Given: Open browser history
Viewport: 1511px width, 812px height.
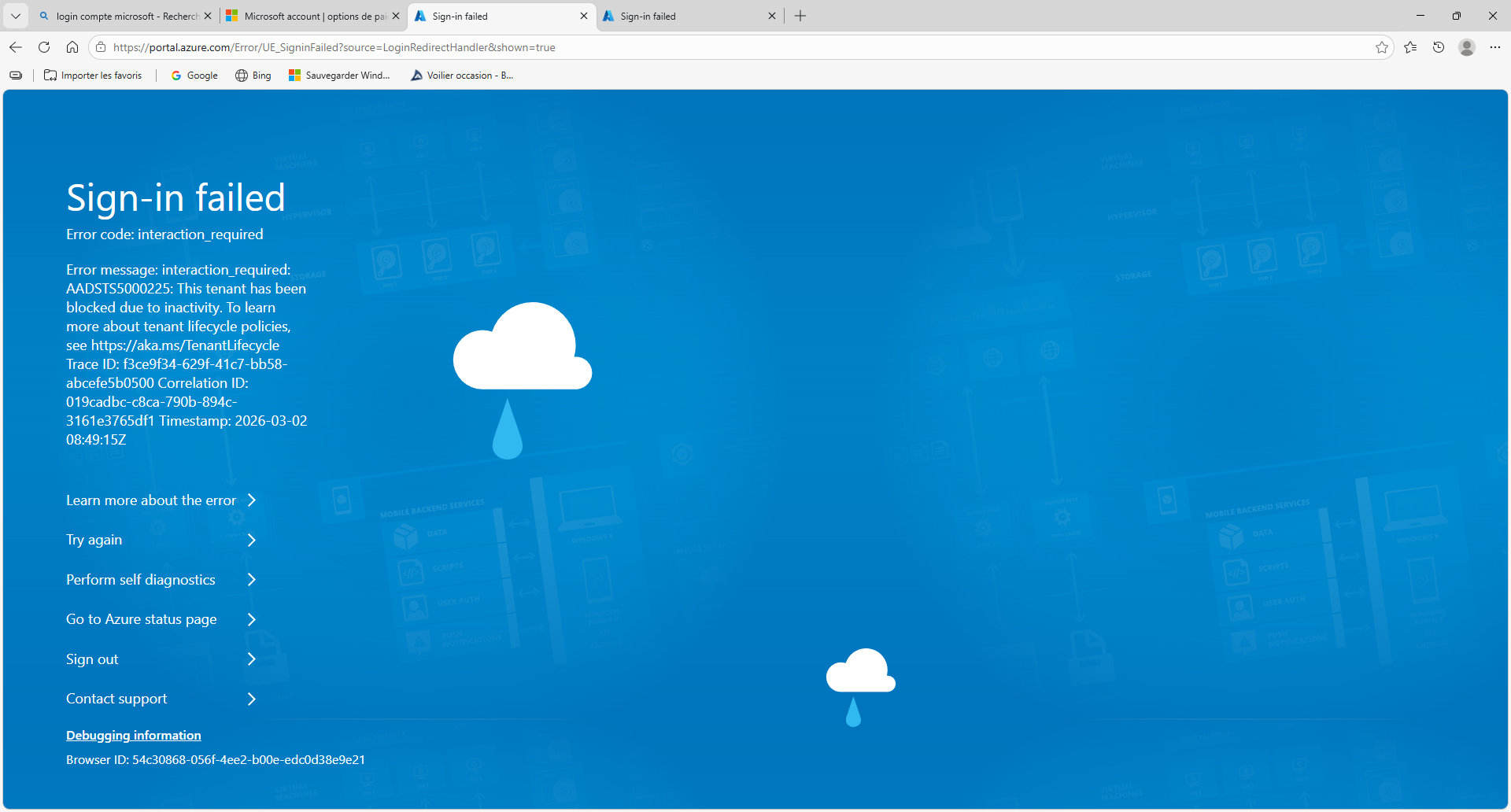Looking at the screenshot, I should pos(1439,47).
